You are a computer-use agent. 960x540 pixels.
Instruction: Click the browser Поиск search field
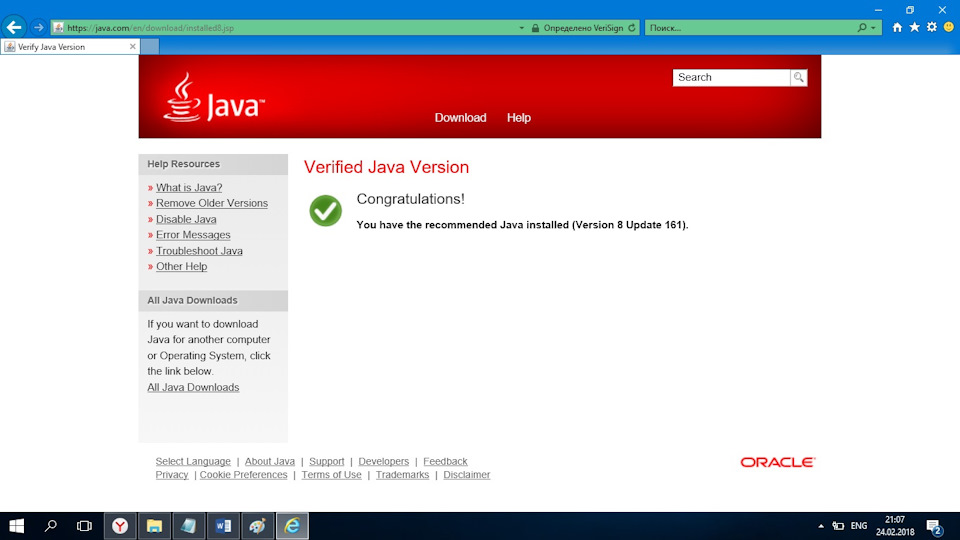point(752,28)
